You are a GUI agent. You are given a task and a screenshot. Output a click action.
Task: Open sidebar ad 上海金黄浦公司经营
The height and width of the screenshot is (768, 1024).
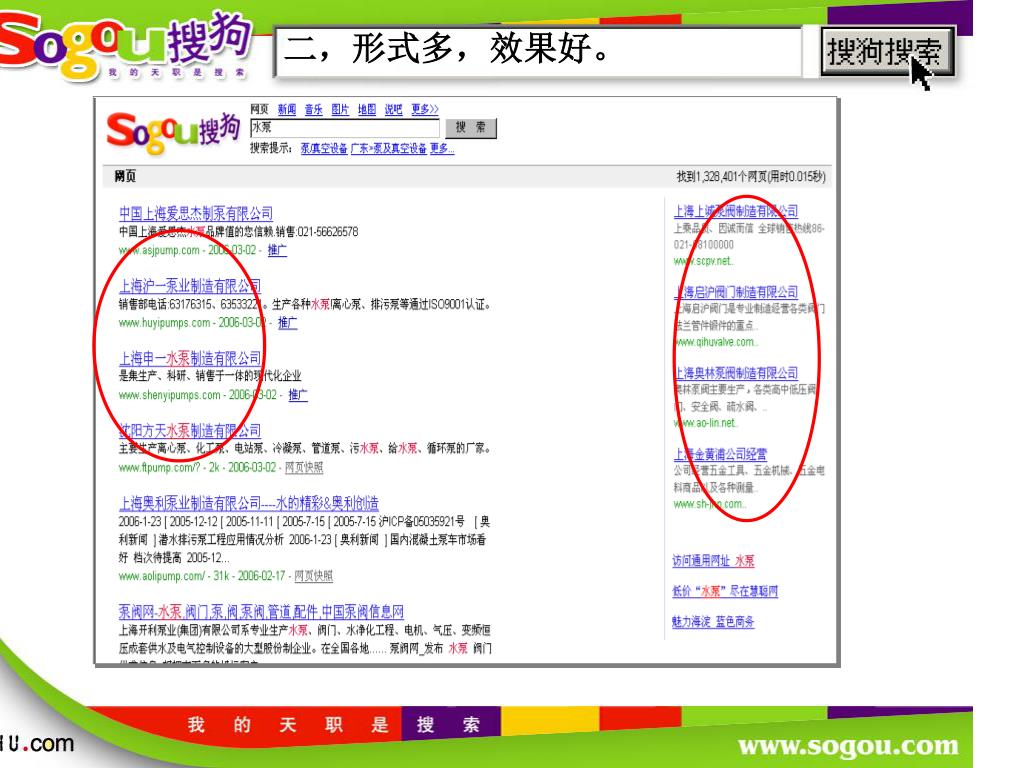tap(720, 454)
